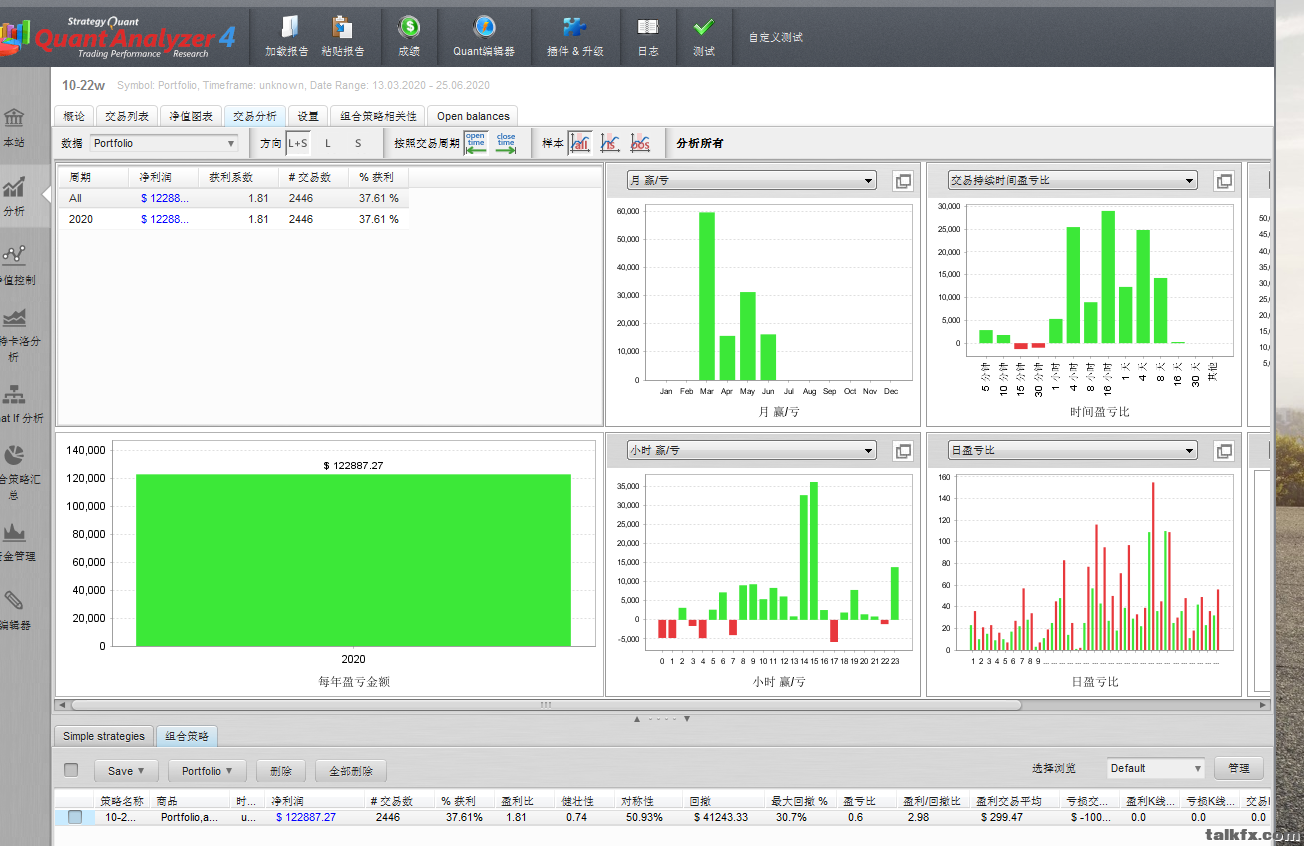Sort by the 净利润 column header in strategy list
This screenshot has height=846, width=1304.
coord(317,801)
